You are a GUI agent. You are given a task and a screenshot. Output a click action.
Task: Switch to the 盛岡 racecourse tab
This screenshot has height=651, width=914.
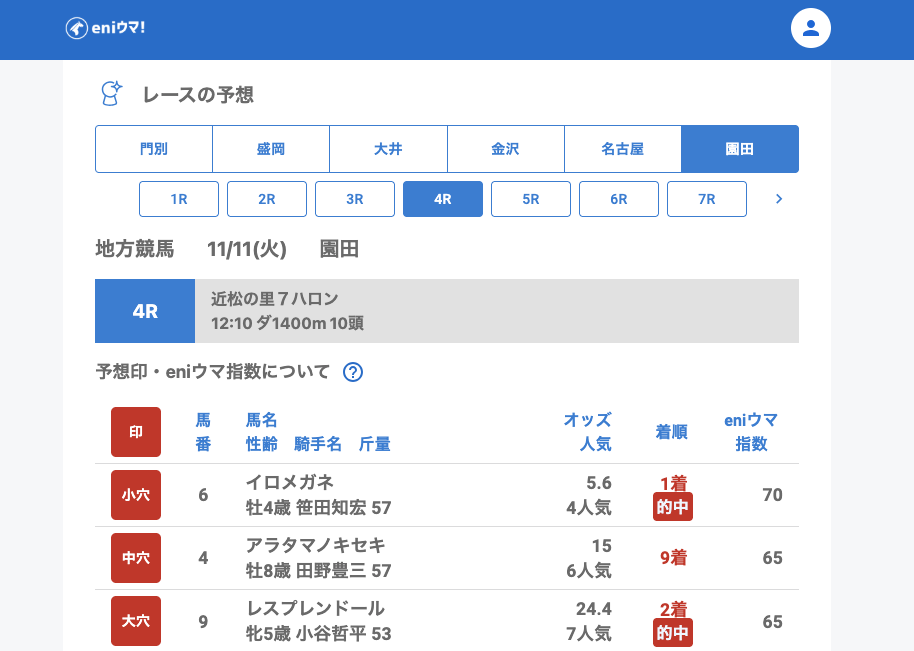271,149
